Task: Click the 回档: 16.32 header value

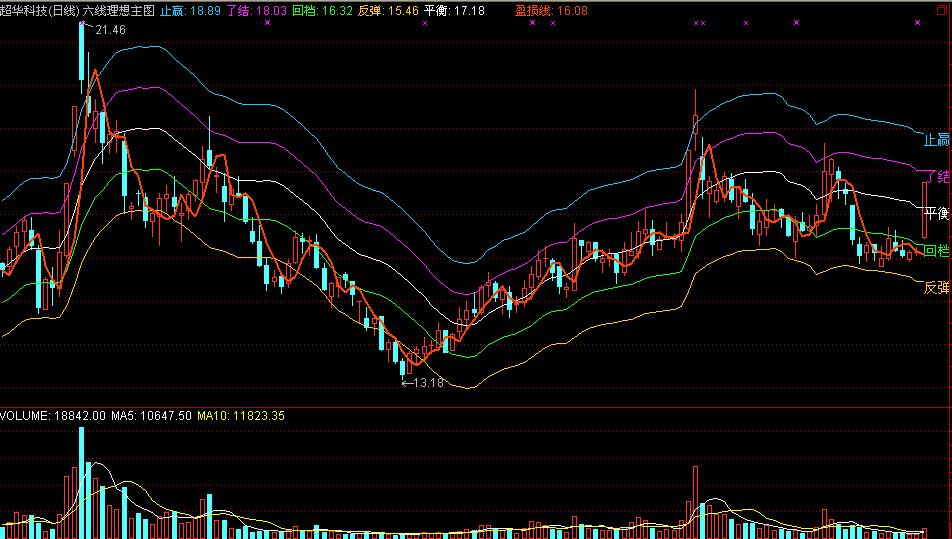Action: (x=322, y=10)
